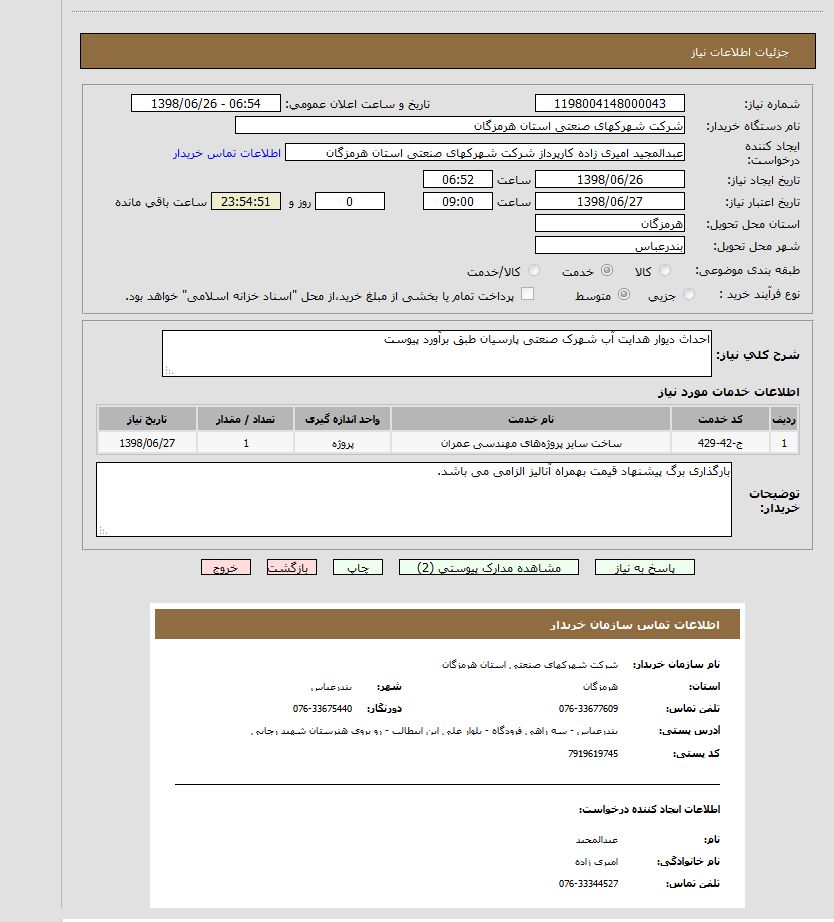Image resolution: width=834 pixels, height=922 pixels.
Task: Click the استان محل تحویل field
Action: click(x=610, y=223)
